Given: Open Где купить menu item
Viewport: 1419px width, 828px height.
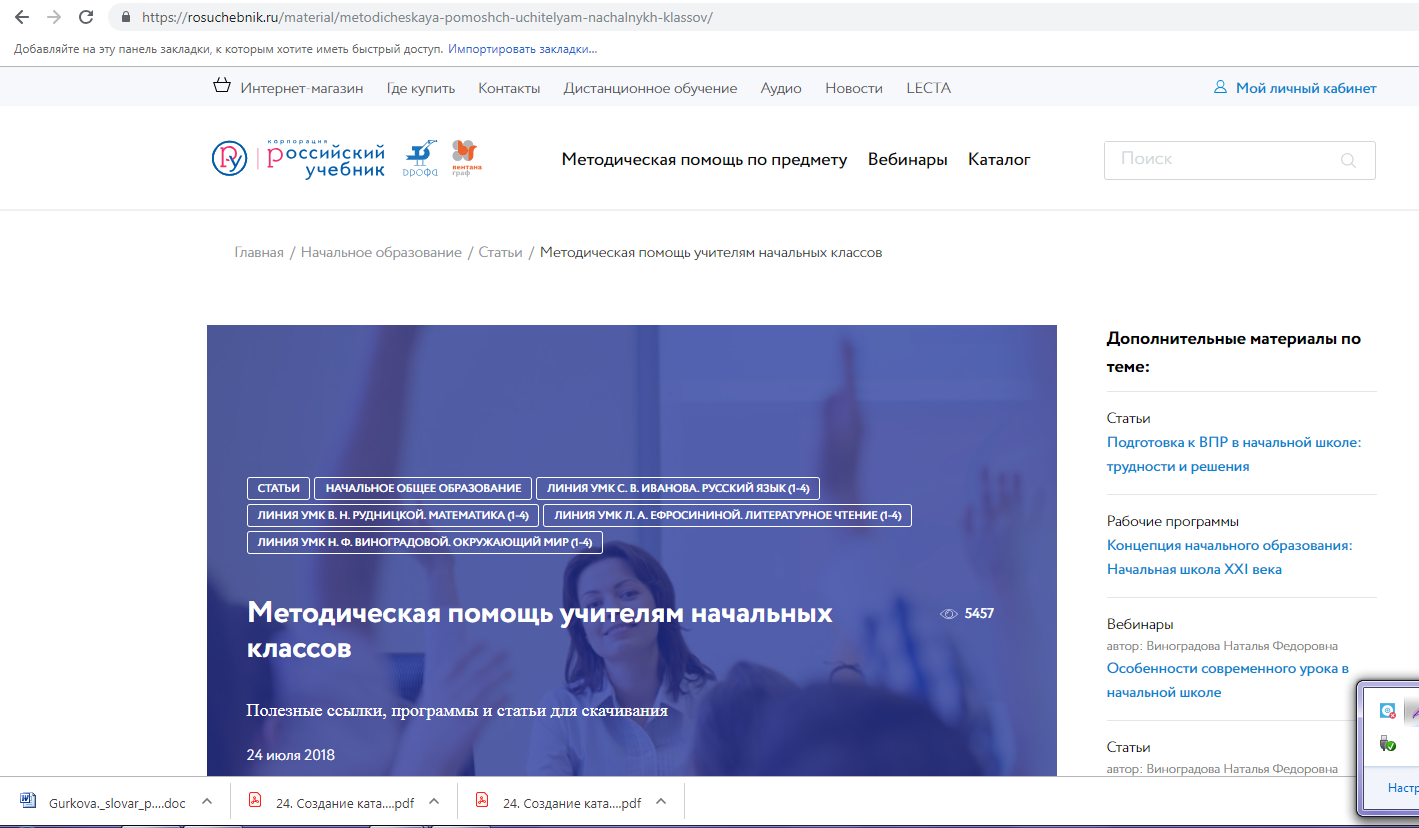Looking at the screenshot, I should (x=421, y=88).
